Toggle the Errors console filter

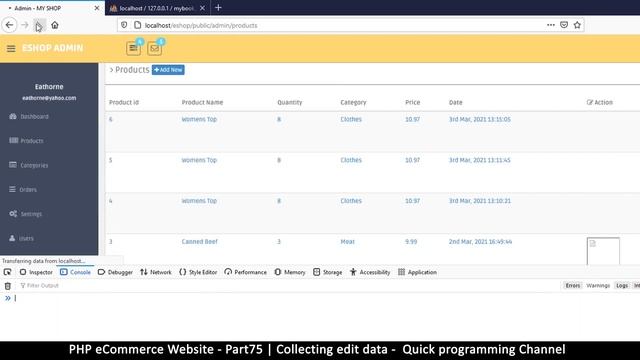573,286
